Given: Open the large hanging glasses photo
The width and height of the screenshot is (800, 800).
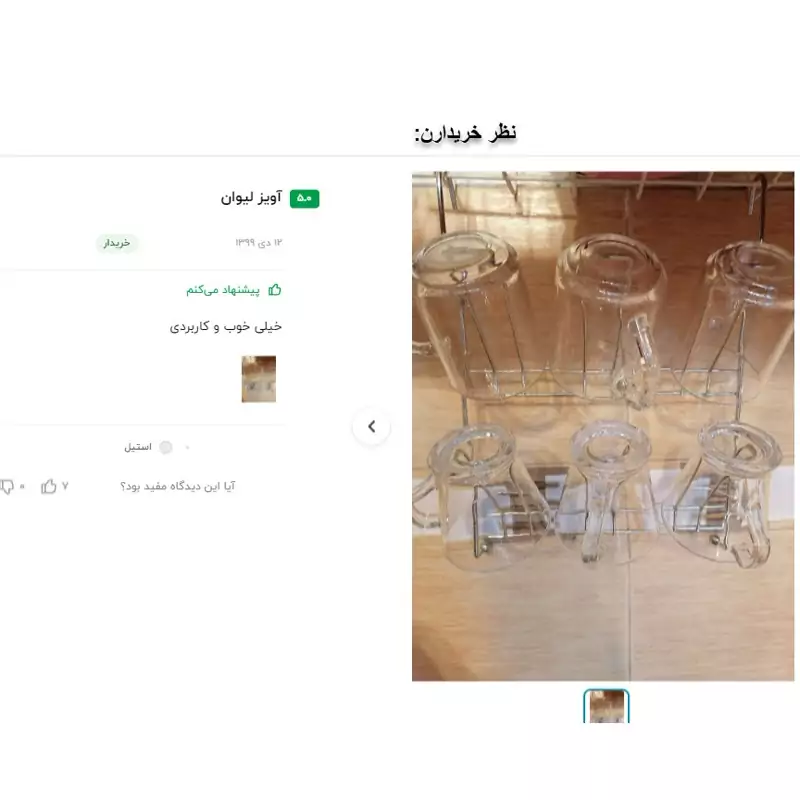Looking at the screenshot, I should 603,426.
